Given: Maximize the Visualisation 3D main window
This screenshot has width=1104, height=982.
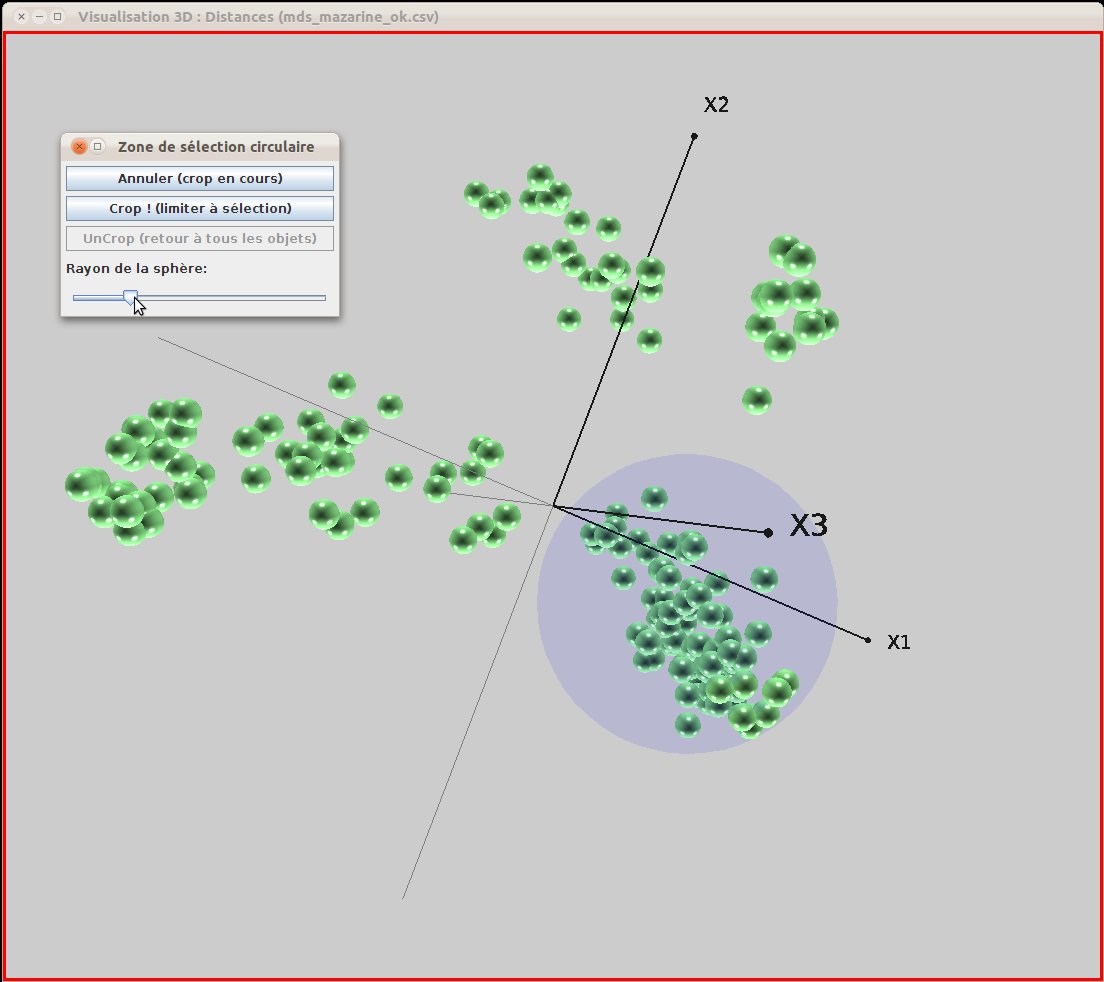Looking at the screenshot, I should (57, 17).
